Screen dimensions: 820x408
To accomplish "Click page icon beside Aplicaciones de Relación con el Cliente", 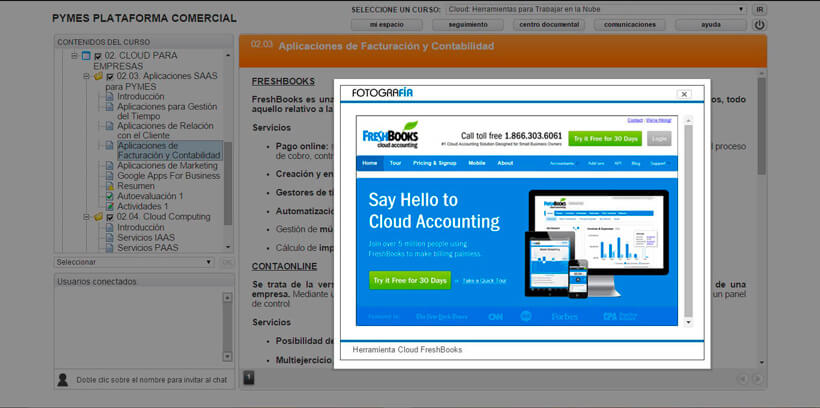I will pyautogui.click(x=109, y=126).
